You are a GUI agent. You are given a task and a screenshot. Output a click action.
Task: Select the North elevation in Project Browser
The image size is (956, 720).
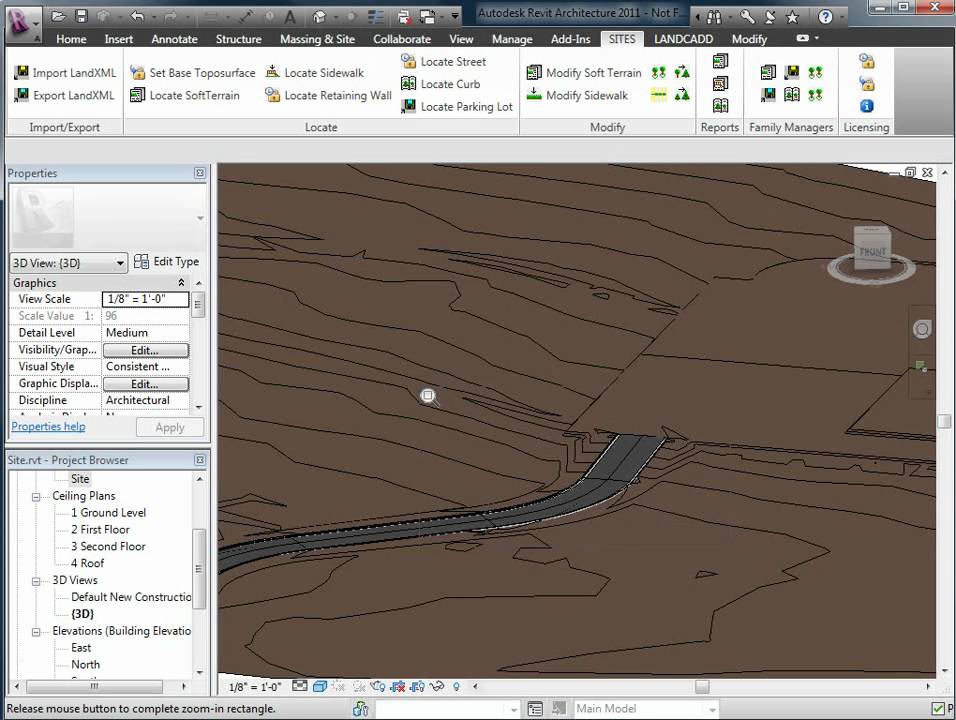85,665
